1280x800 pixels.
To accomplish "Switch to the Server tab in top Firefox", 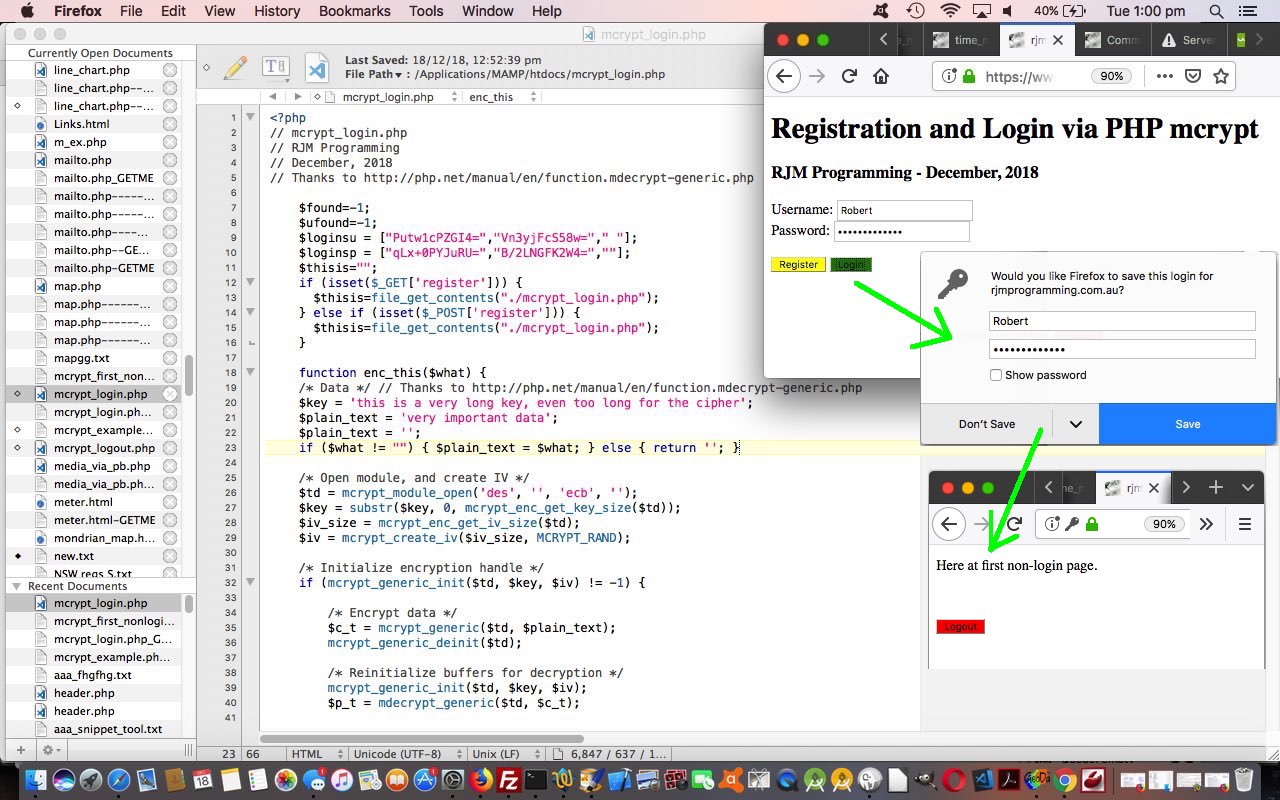I will [1188, 40].
